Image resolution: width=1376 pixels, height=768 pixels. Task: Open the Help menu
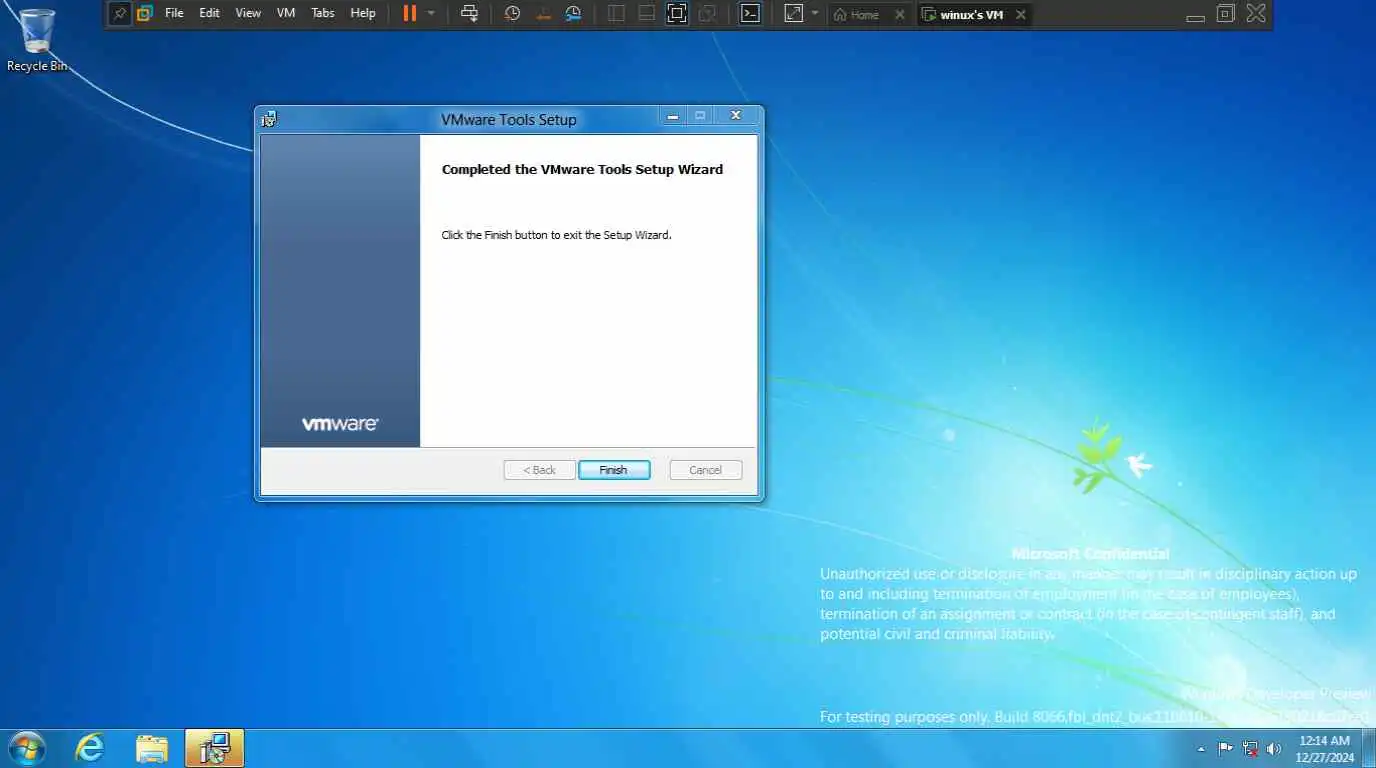(363, 14)
